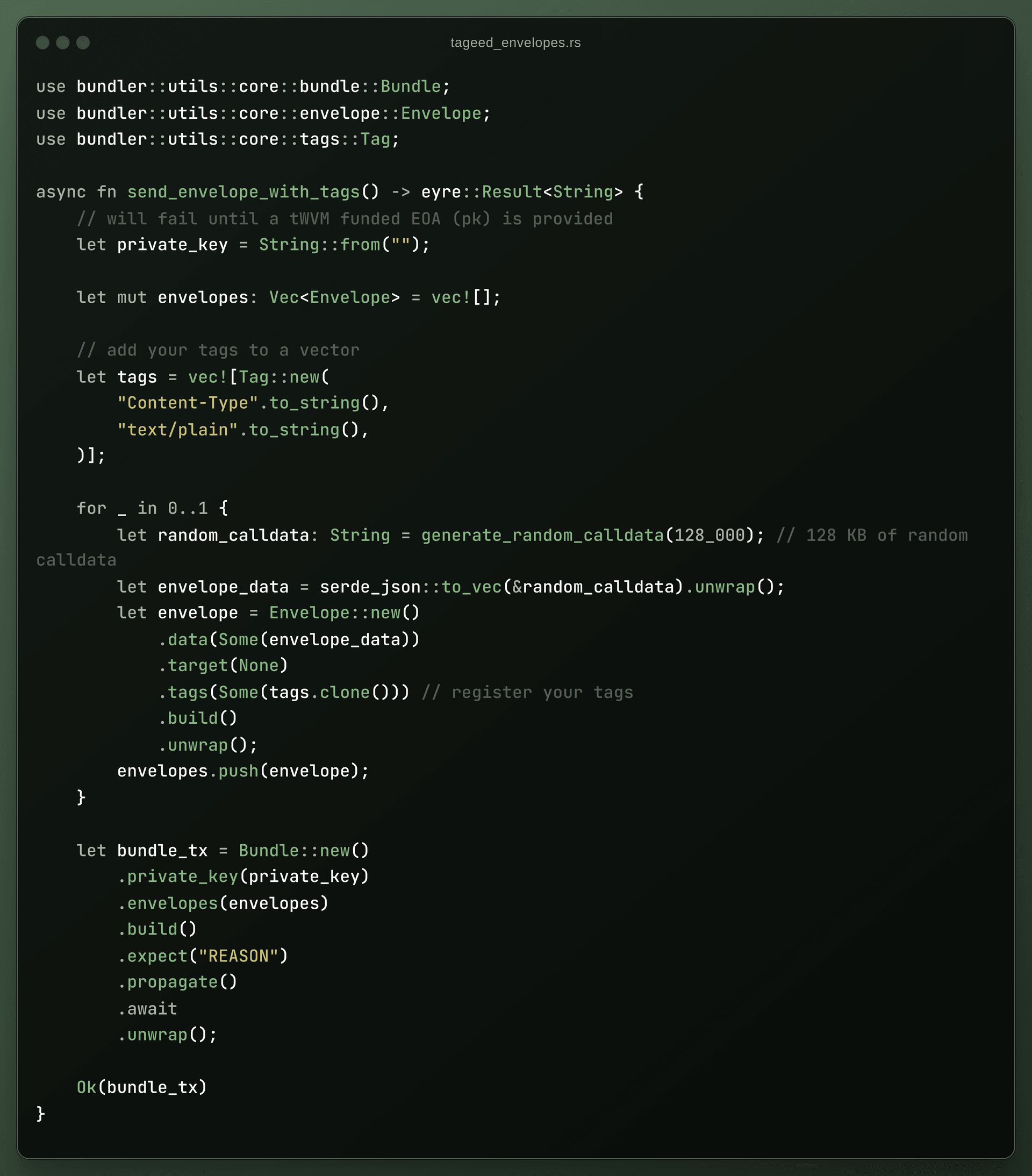
Task: Click the "text/plain" string literal
Action: [x=177, y=430]
